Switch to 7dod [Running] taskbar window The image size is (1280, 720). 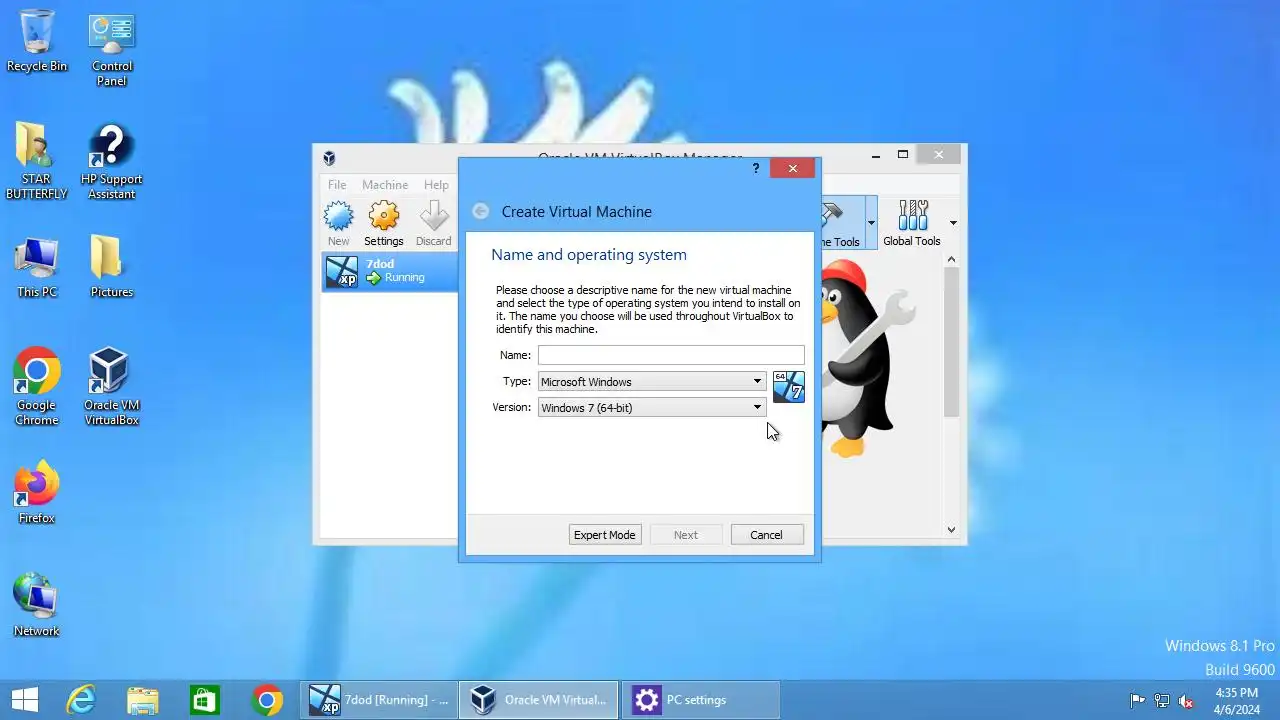(379, 700)
